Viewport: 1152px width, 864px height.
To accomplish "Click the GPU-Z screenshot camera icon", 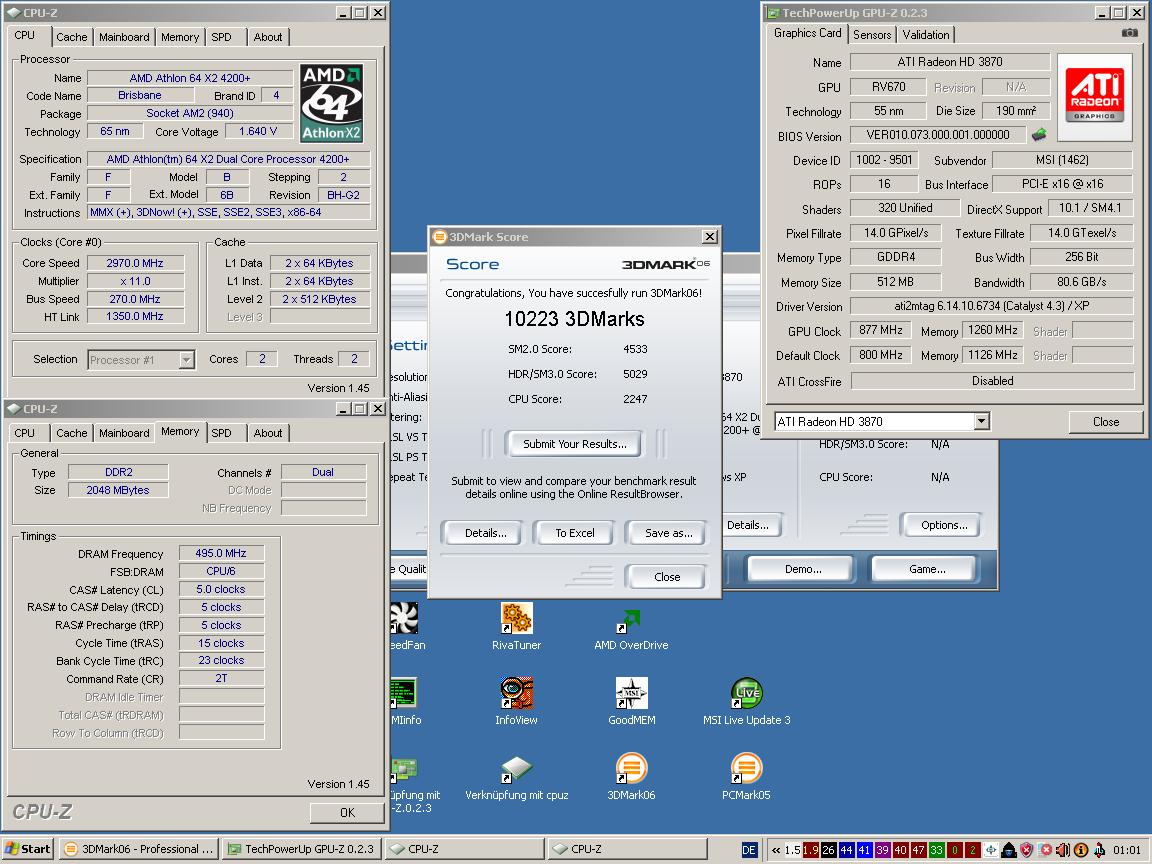I will click(x=1129, y=33).
